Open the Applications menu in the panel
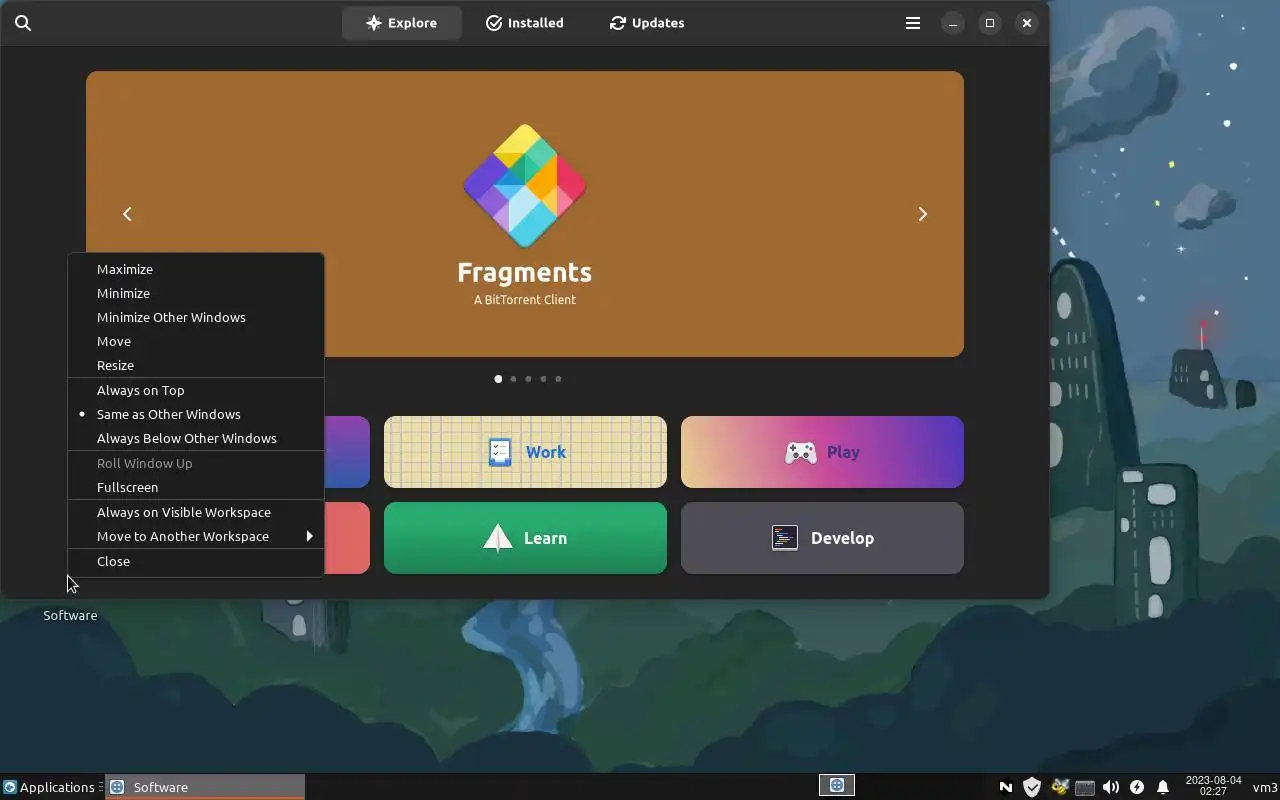Screen dimensions: 1280x800 (x=50, y=787)
